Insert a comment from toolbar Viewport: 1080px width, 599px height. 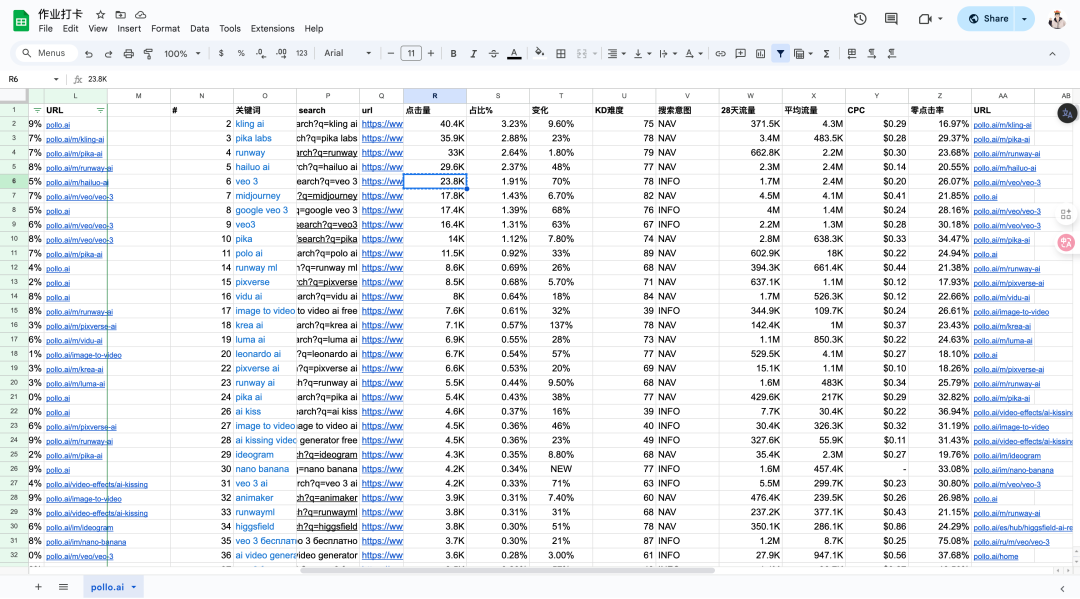[x=740, y=54]
